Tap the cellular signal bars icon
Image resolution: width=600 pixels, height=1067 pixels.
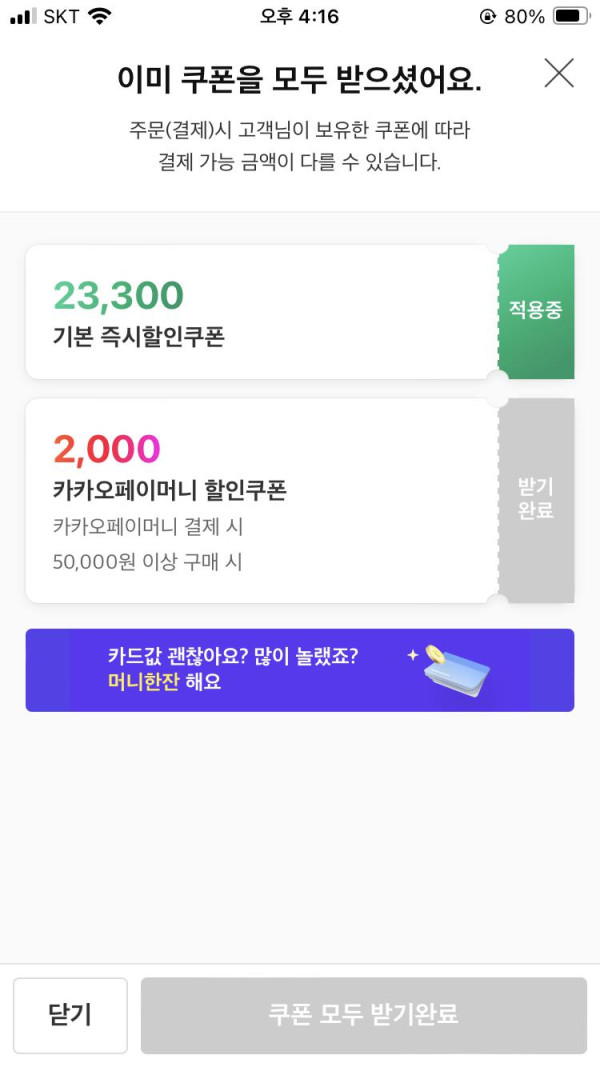[x=22, y=17]
